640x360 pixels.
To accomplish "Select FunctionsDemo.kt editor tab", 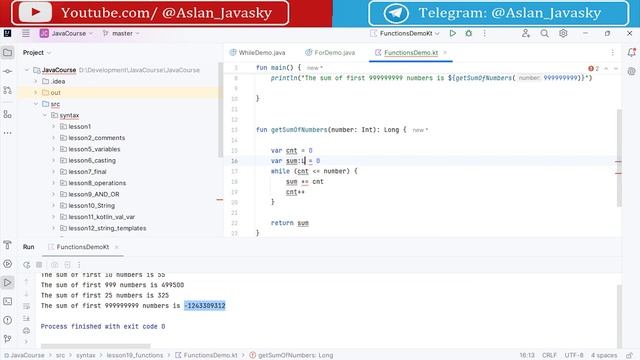I will click(411, 53).
